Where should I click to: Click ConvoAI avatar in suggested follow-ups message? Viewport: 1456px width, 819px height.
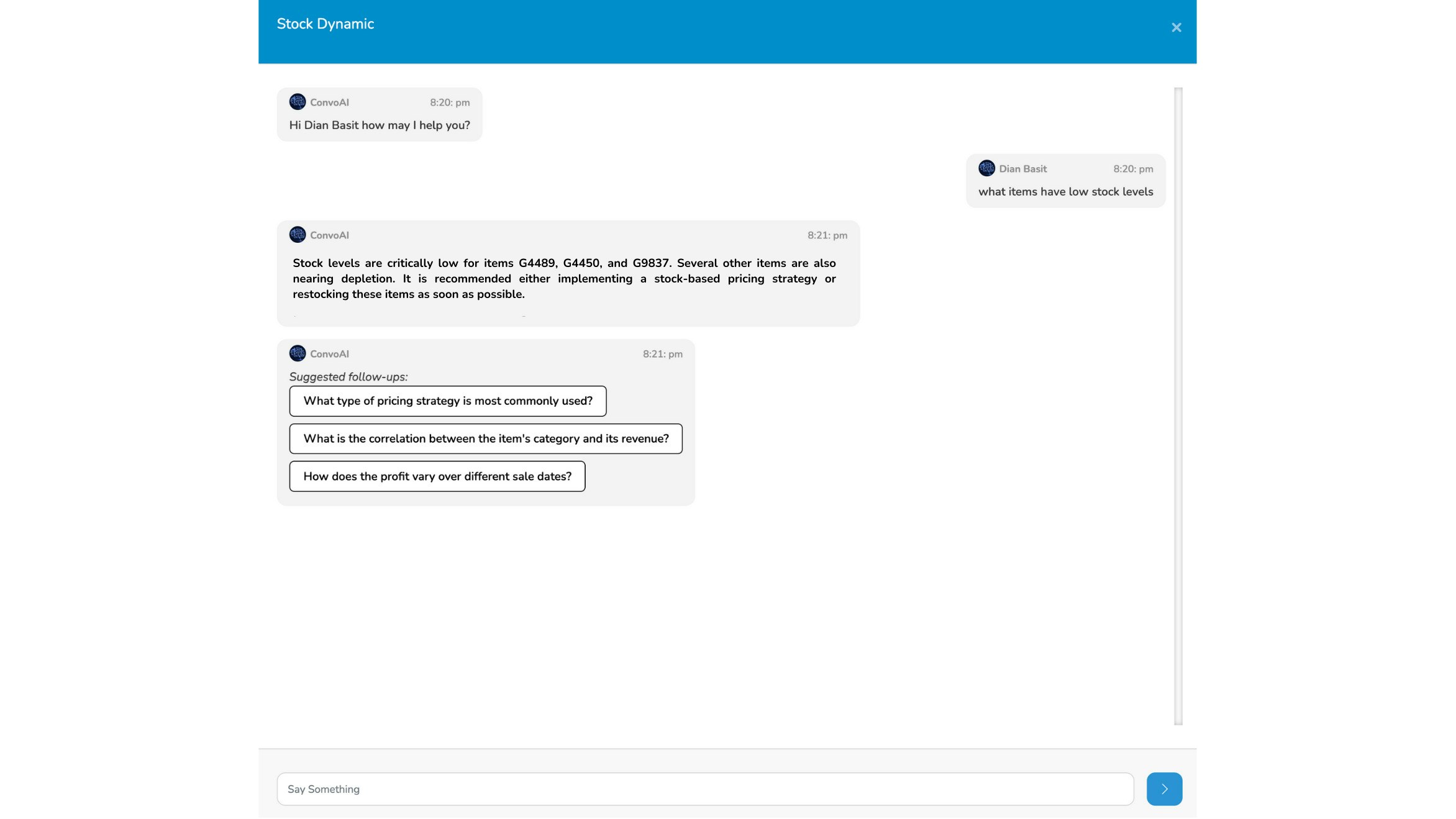298,353
